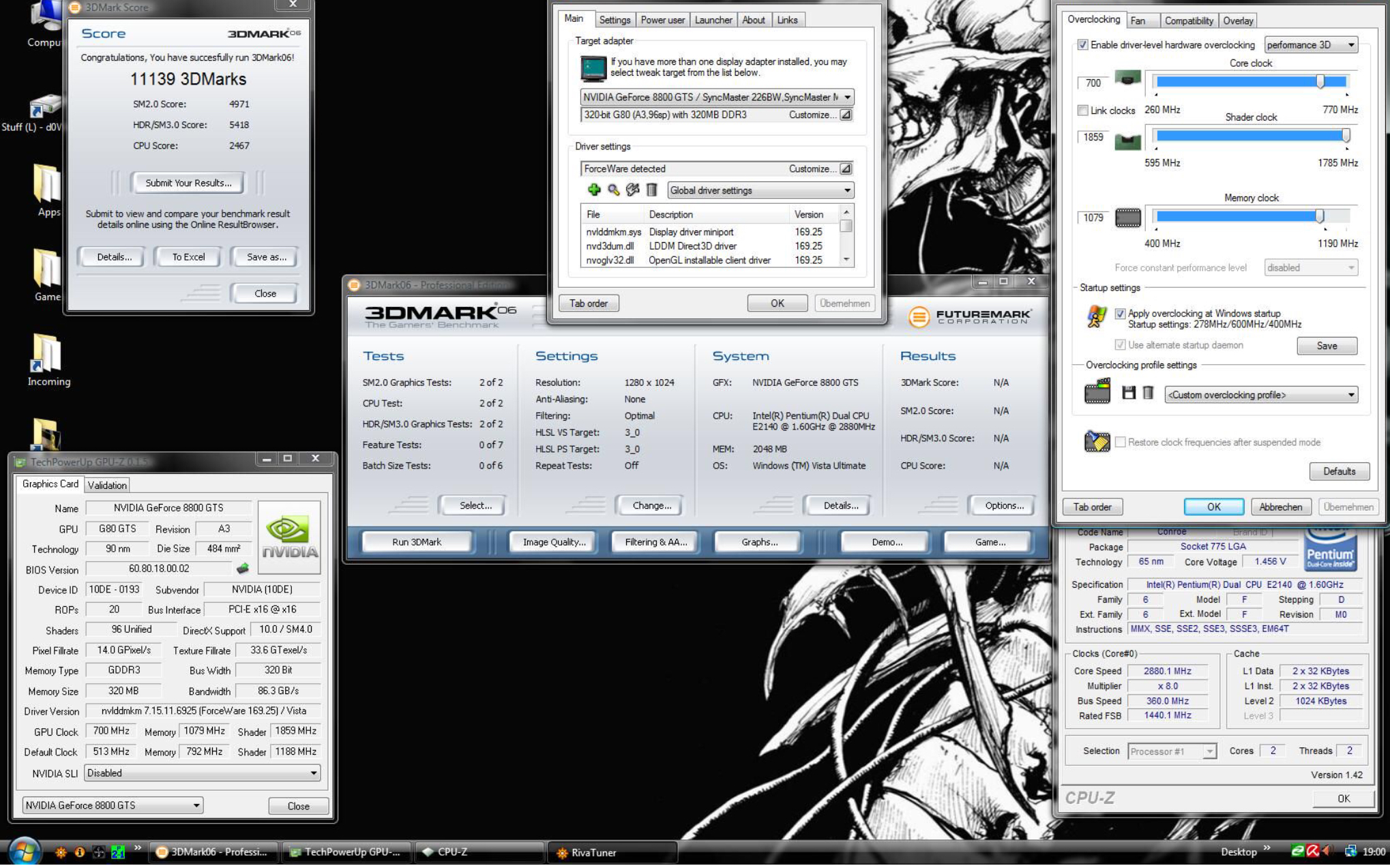Click the core clock GPU chip icon
This screenshot has height=868, width=1390.
[1127, 79]
